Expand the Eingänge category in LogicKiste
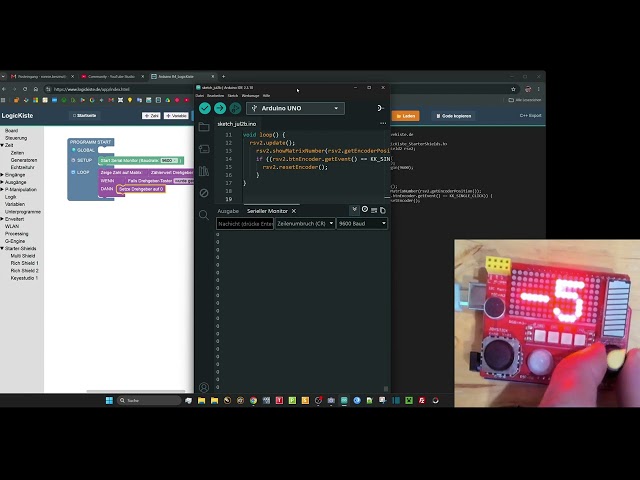640x480 pixels. [x=2, y=175]
